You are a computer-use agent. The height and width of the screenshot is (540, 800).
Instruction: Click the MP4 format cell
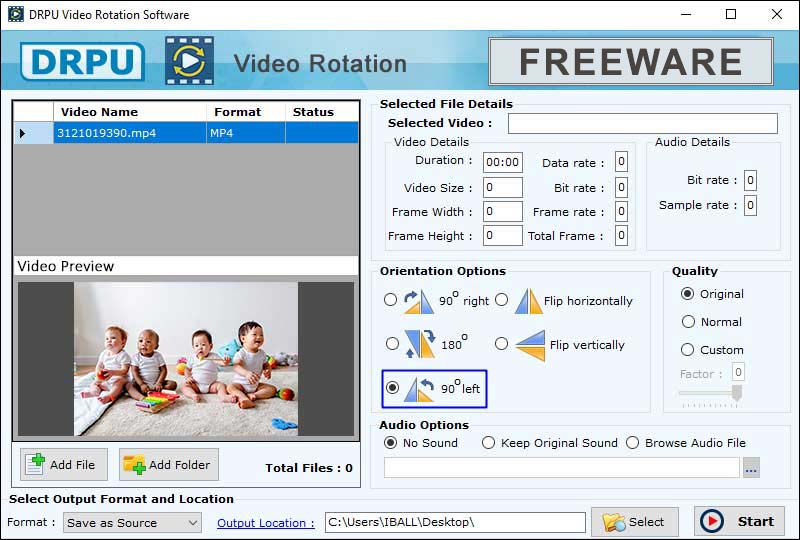[245, 133]
